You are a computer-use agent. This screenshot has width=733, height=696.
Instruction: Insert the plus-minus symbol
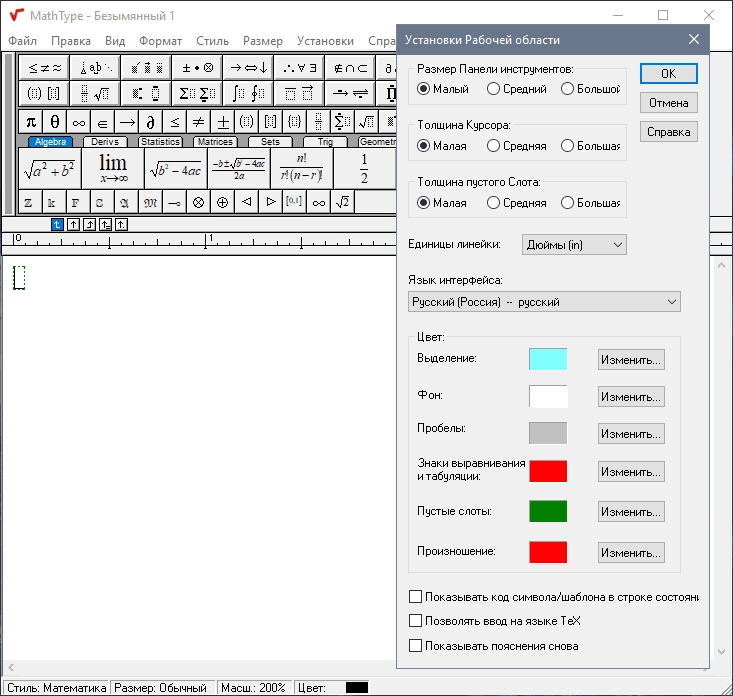coord(223,122)
